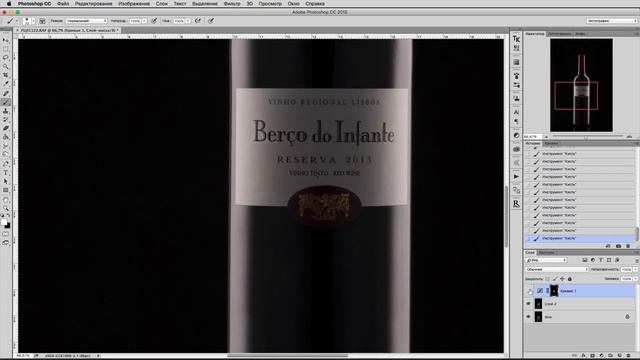Select the Eraser tool

coord(6,129)
